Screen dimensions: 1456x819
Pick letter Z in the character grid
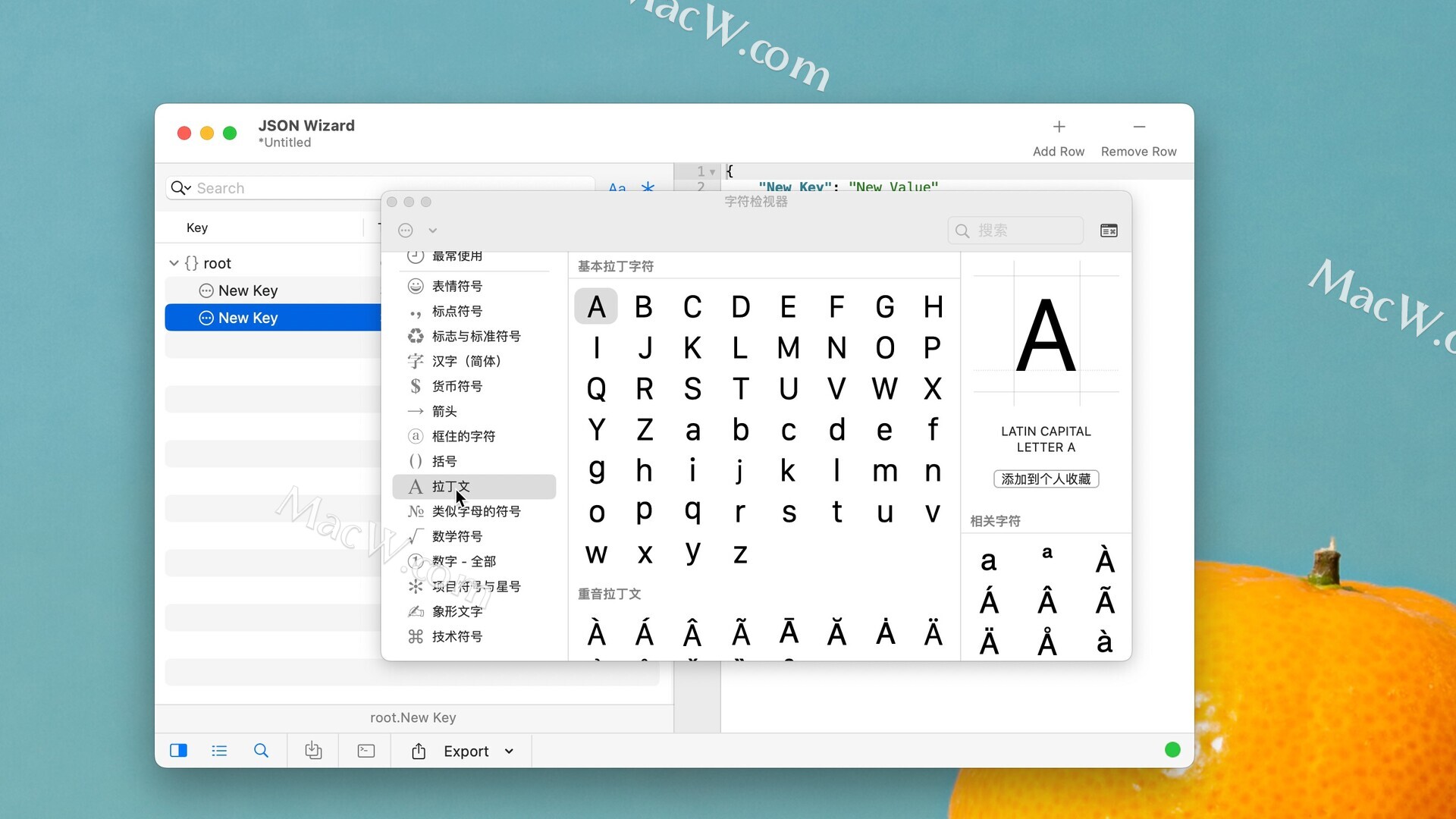[x=645, y=430]
